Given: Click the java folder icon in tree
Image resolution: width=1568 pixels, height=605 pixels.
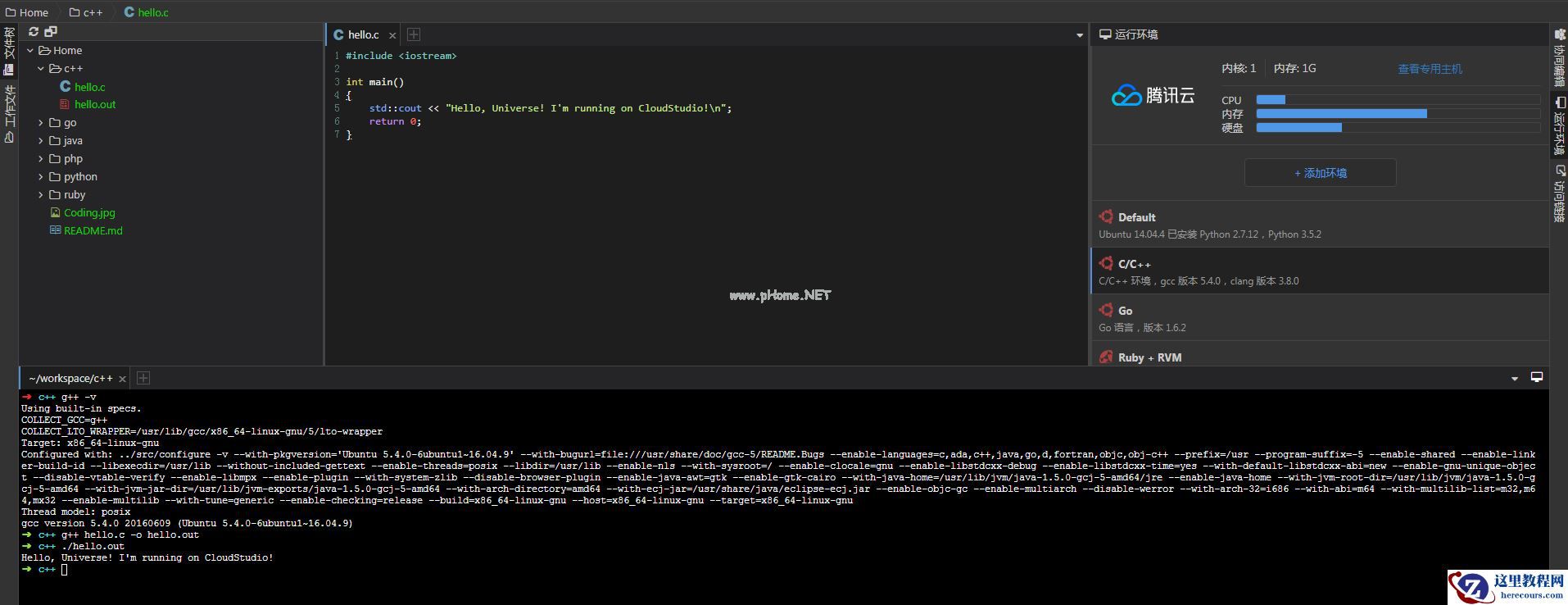Looking at the screenshot, I should 55,140.
